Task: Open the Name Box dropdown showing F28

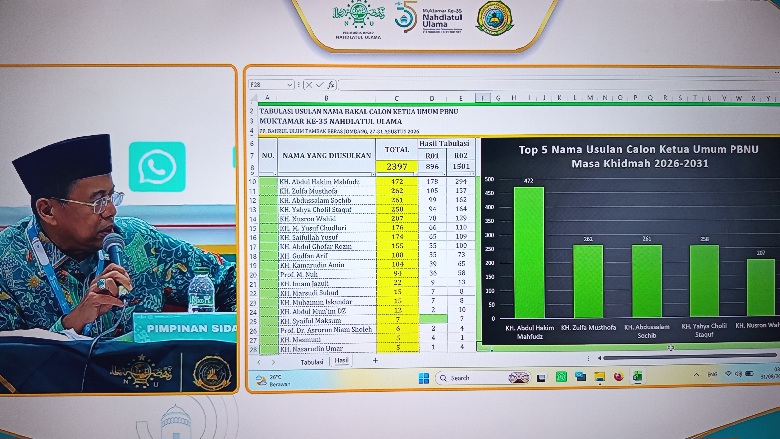Action: [290, 85]
